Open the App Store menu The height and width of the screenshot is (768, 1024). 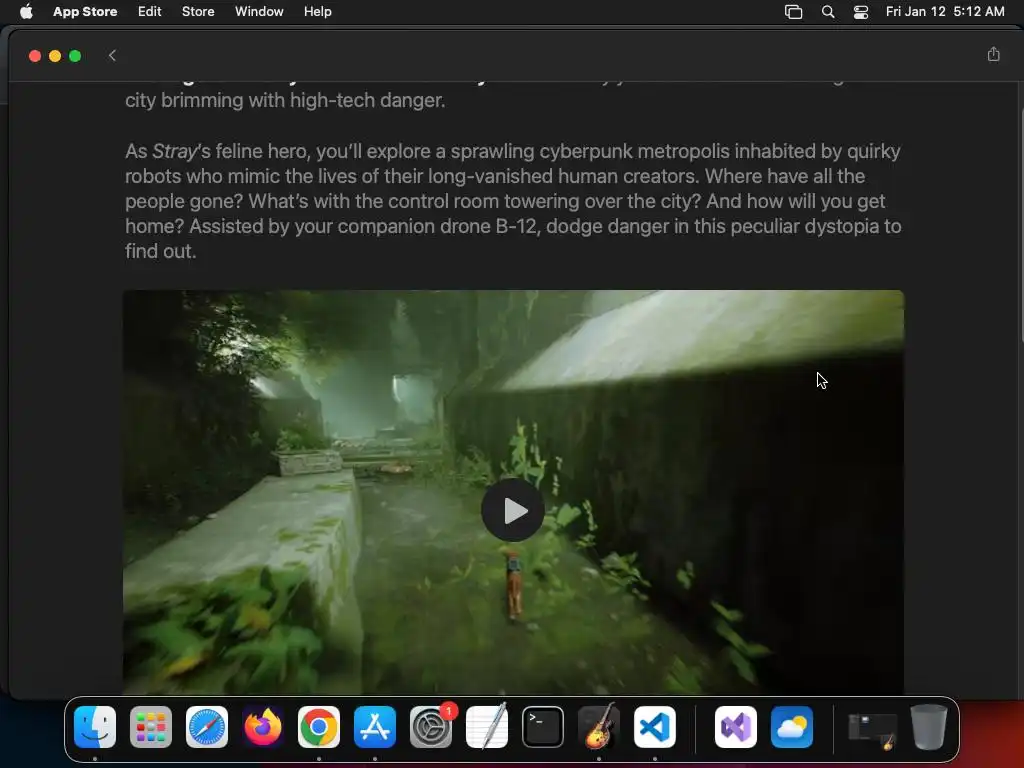(x=85, y=11)
